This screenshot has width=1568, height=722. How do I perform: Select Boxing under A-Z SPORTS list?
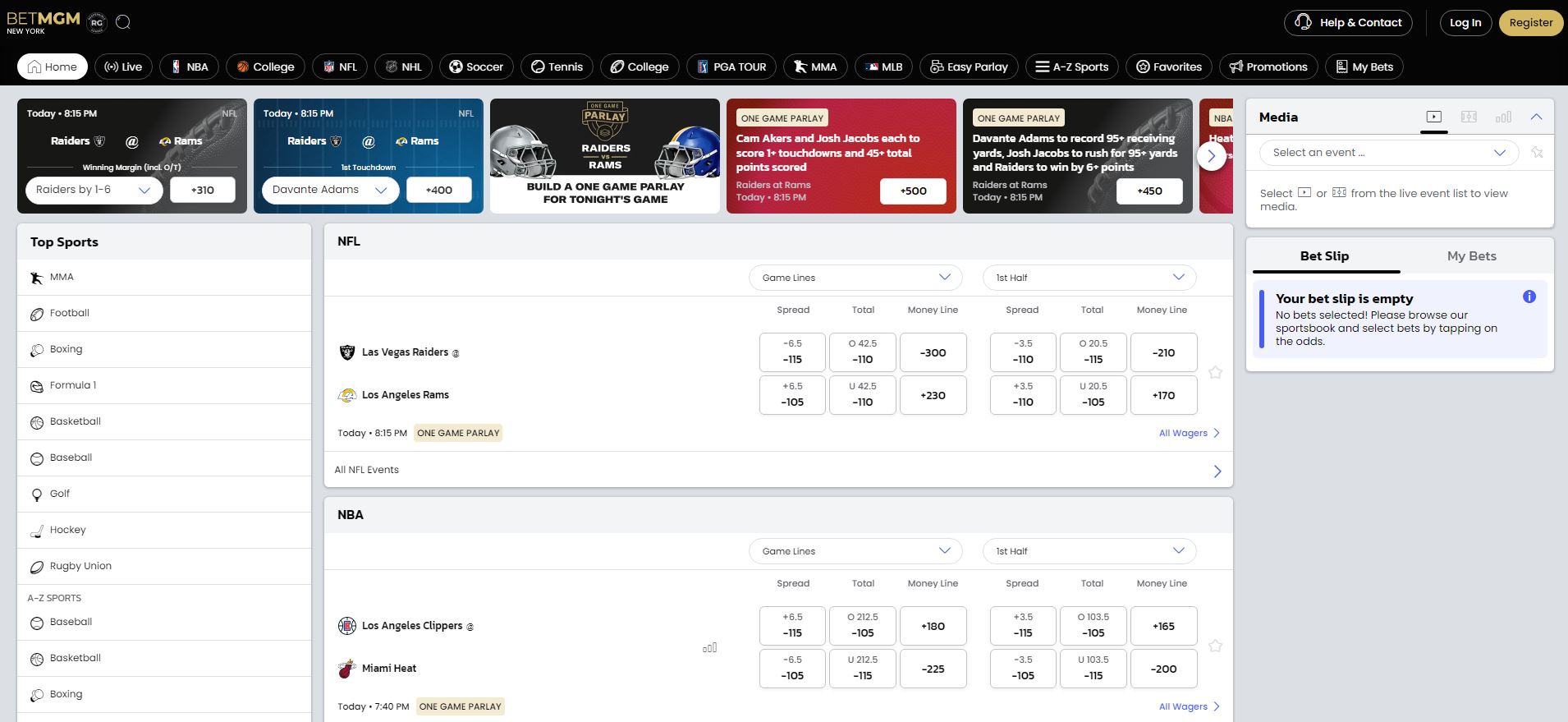[x=164, y=694]
